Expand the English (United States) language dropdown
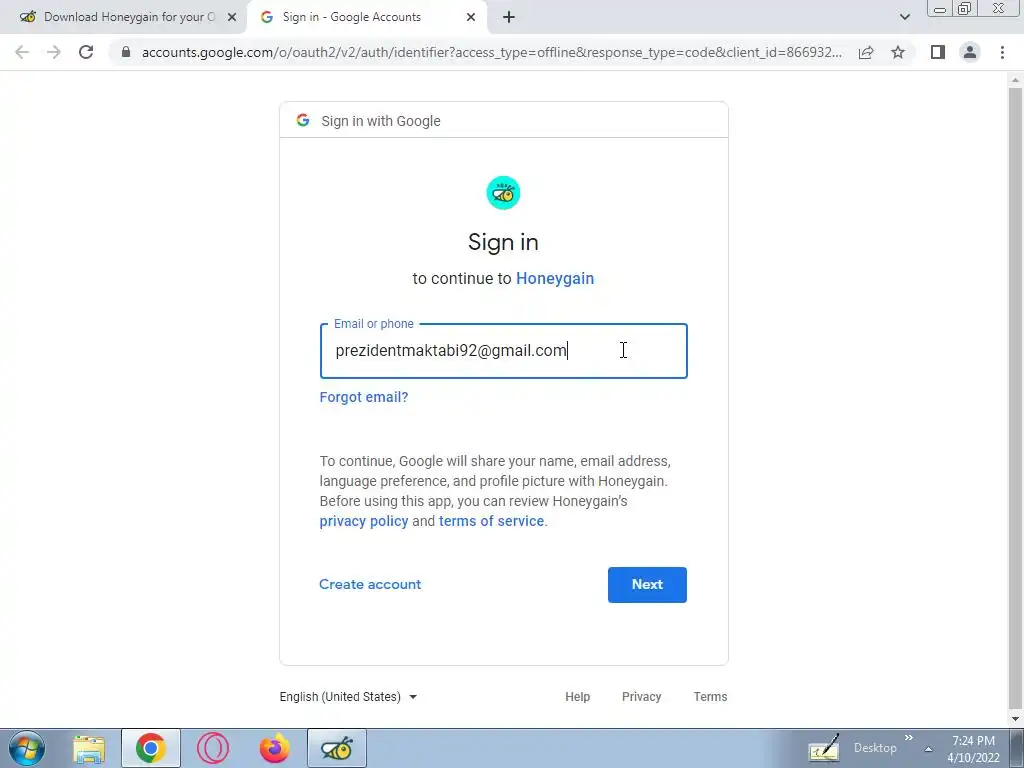The height and width of the screenshot is (768, 1024). (348, 697)
